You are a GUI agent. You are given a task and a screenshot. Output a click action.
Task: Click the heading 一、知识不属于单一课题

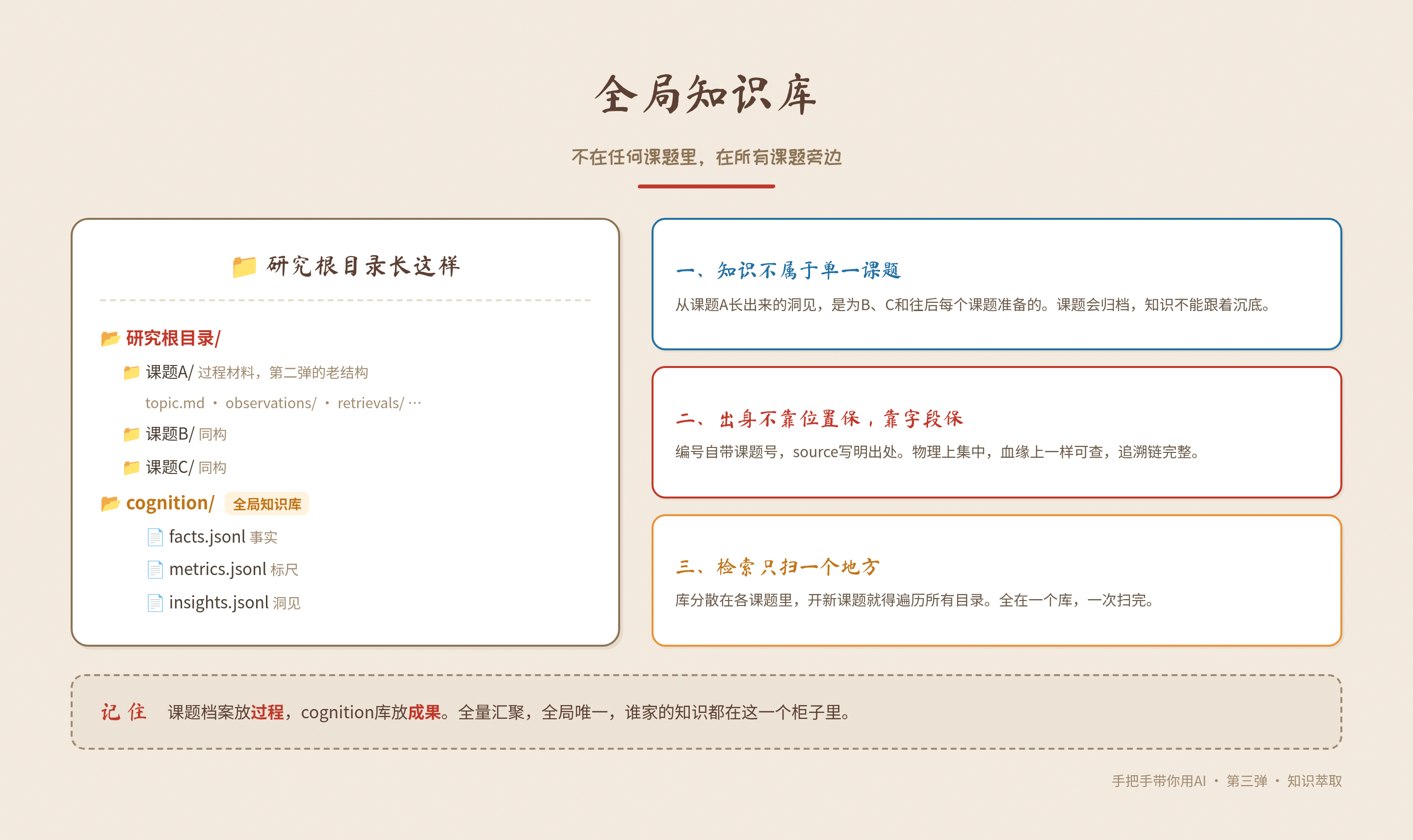tap(788, 270)
